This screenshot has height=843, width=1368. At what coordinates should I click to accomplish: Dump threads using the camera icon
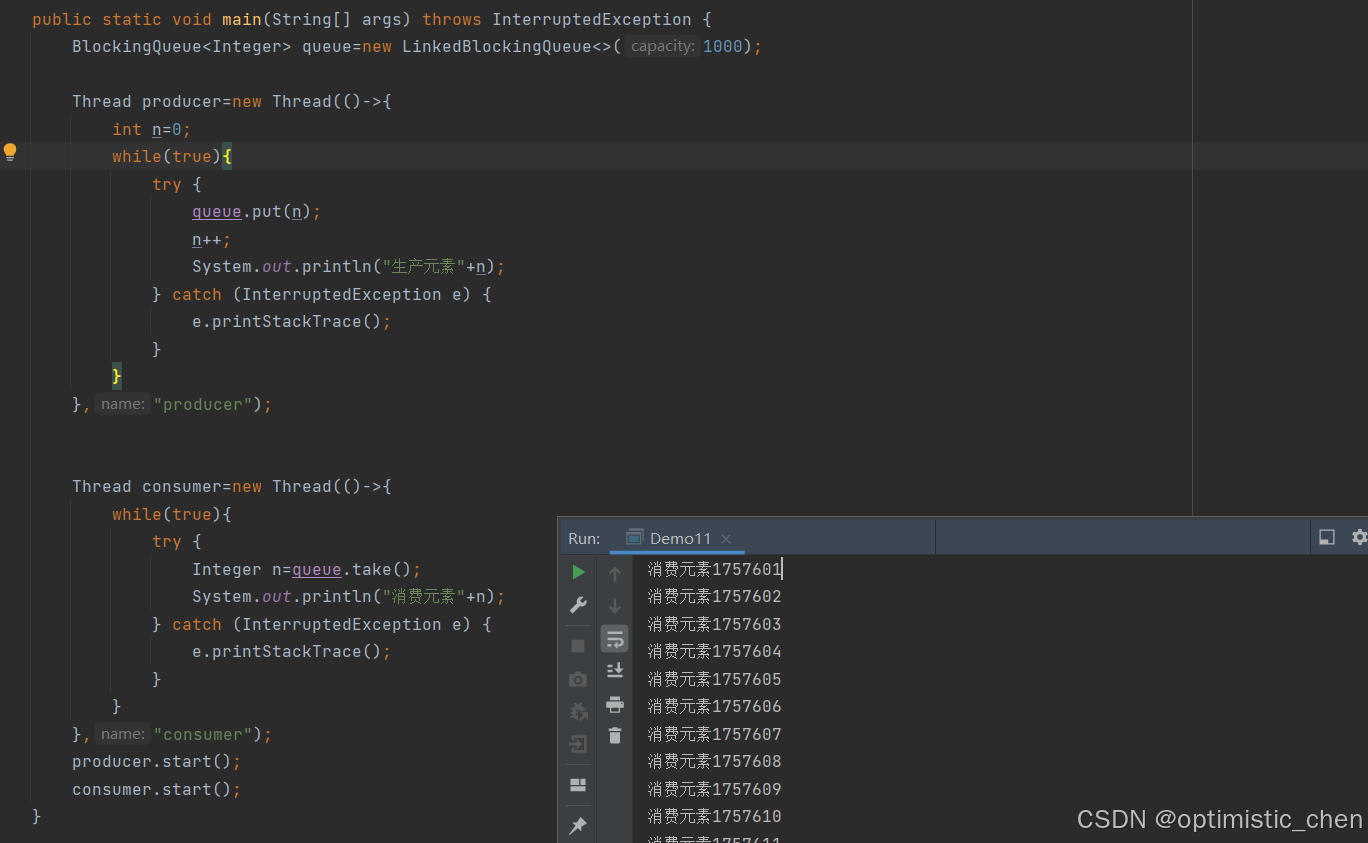coord(578,679)
